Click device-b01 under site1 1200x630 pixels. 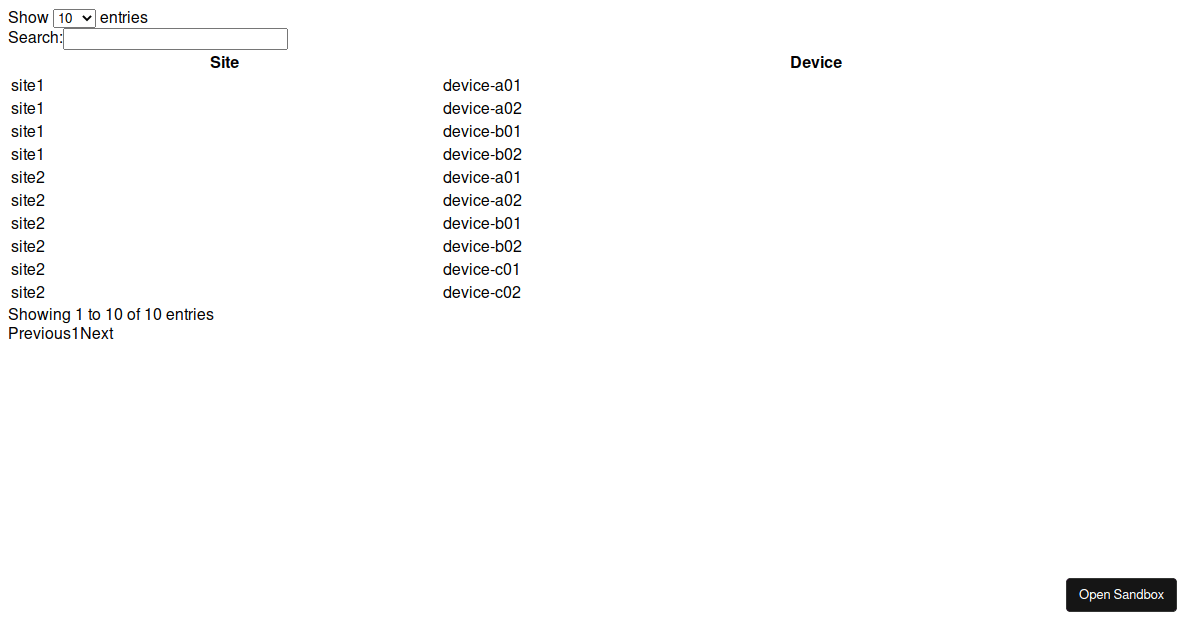coord(482,132)
